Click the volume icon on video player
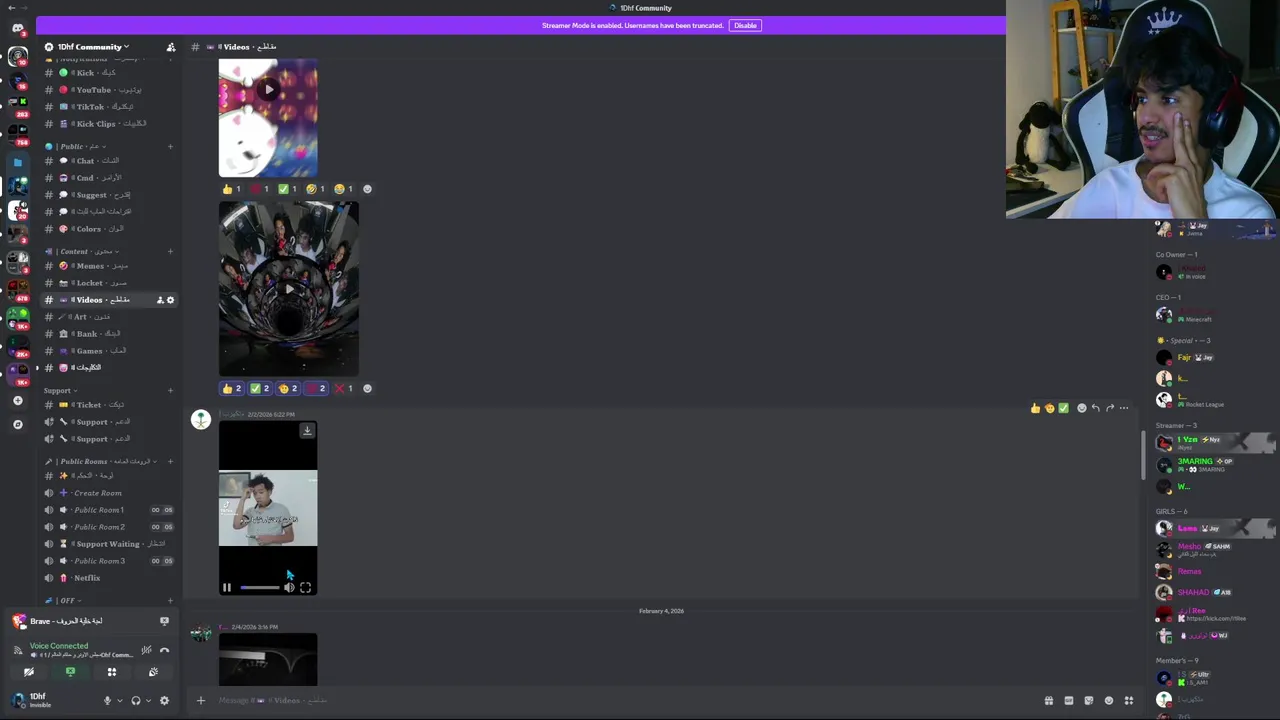 (289, 588)
